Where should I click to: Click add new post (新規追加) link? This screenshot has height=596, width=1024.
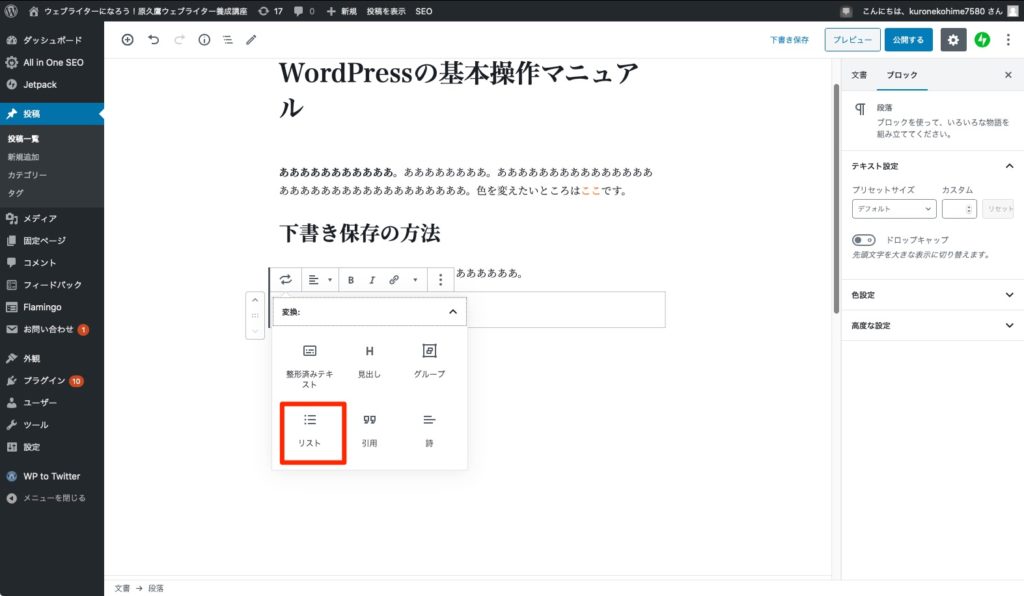(x=24, y=157)
